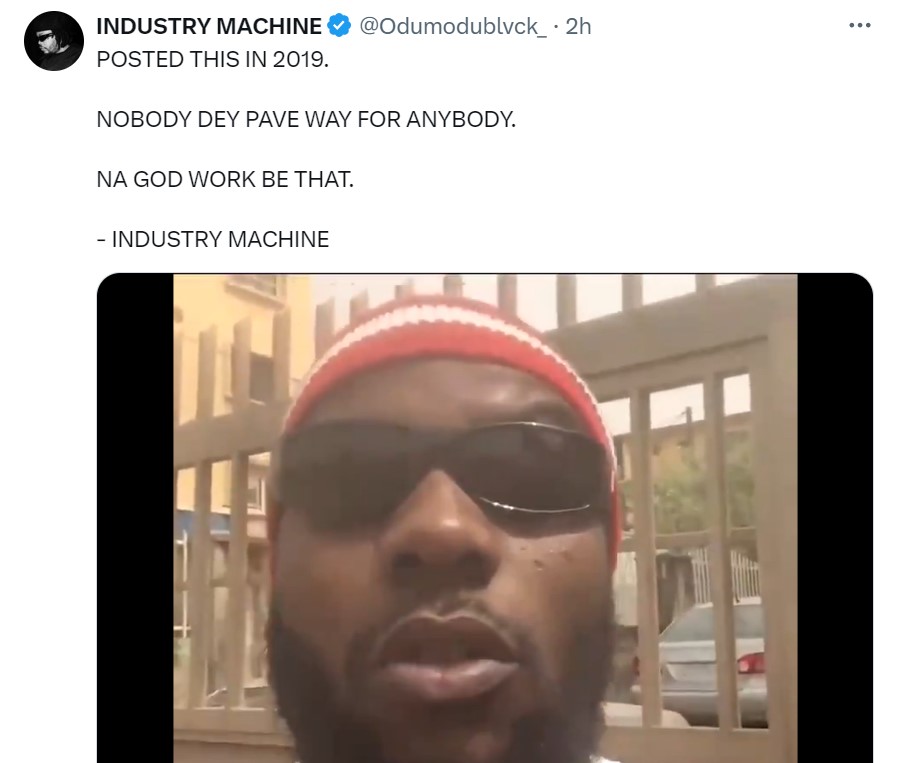Open the author's round profile avatar

point(54,41)
